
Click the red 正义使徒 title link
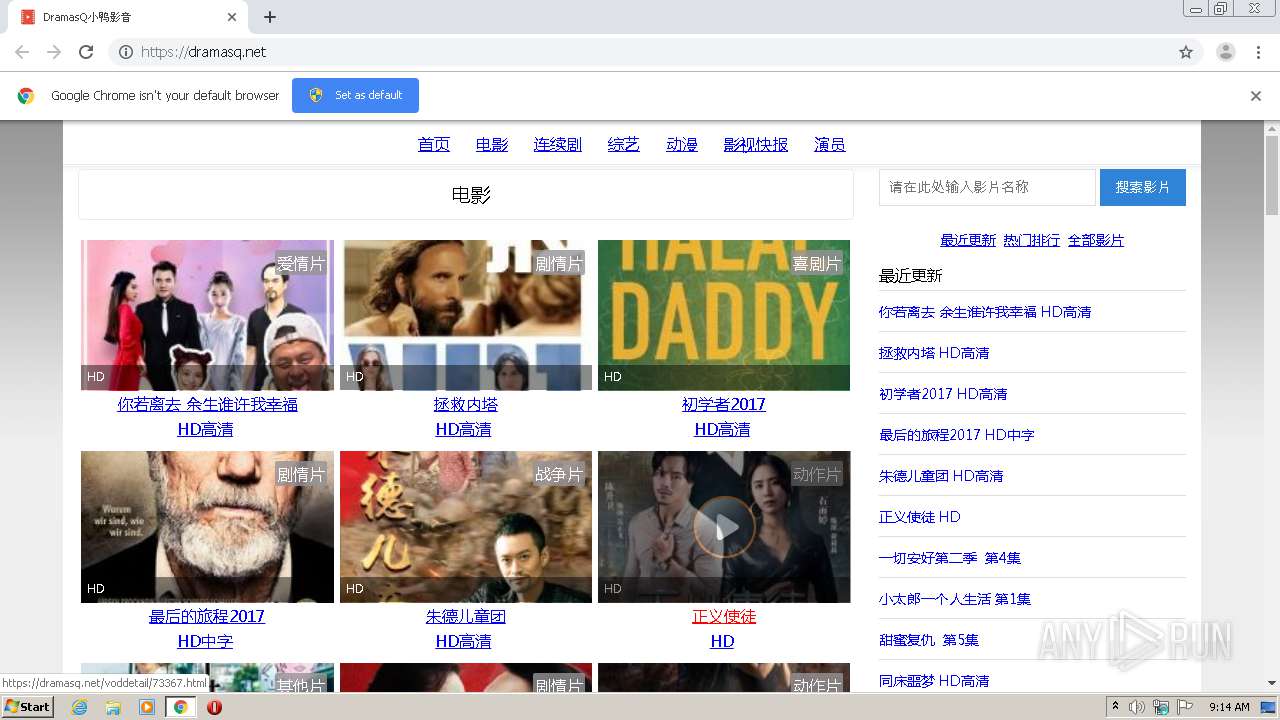(724, 616)
